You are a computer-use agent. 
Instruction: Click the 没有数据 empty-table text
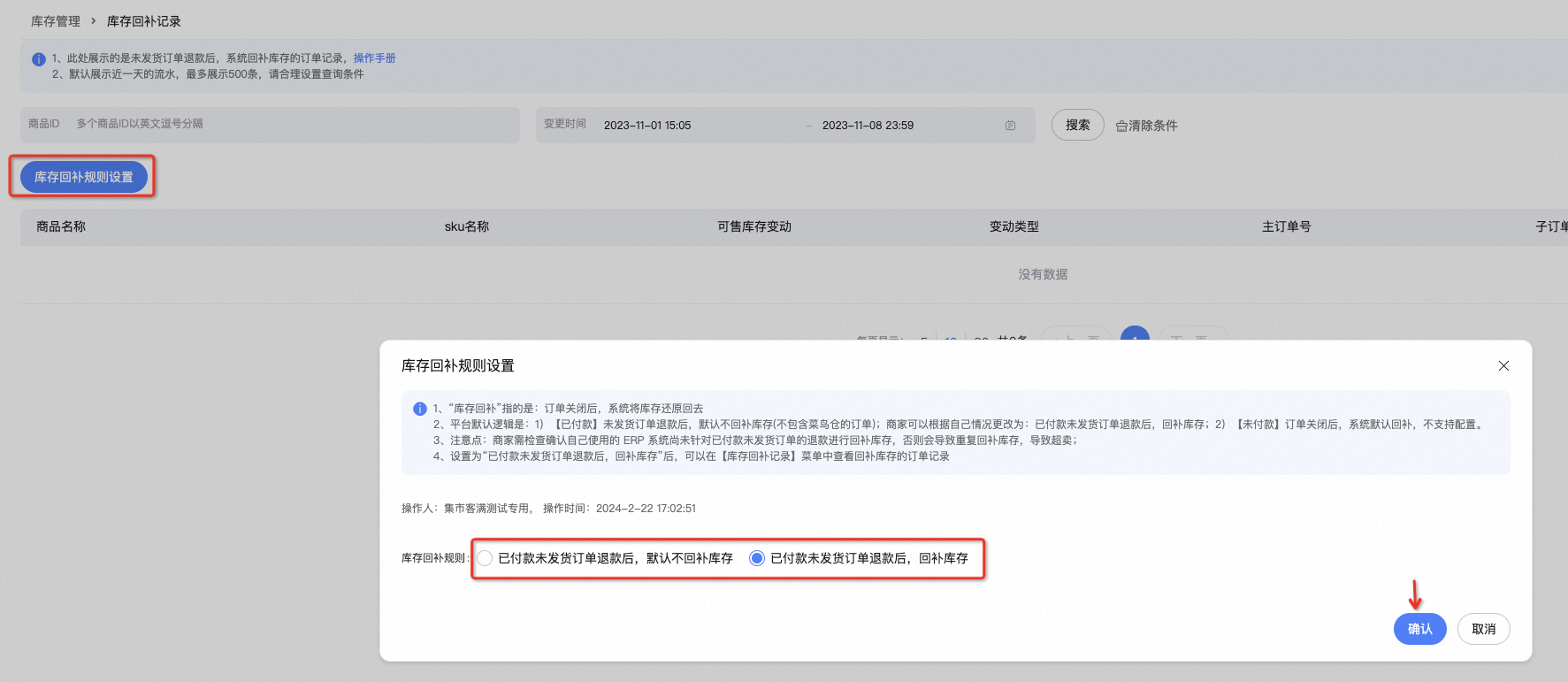tap(1043, 274)
